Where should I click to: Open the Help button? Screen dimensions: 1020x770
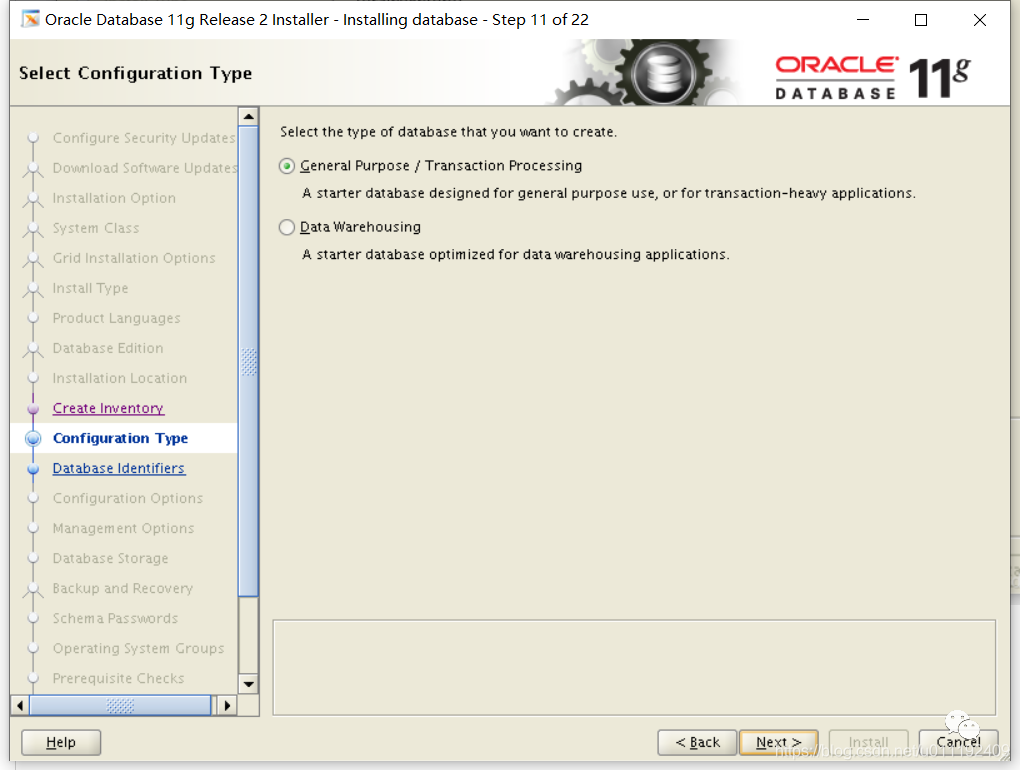61,742
